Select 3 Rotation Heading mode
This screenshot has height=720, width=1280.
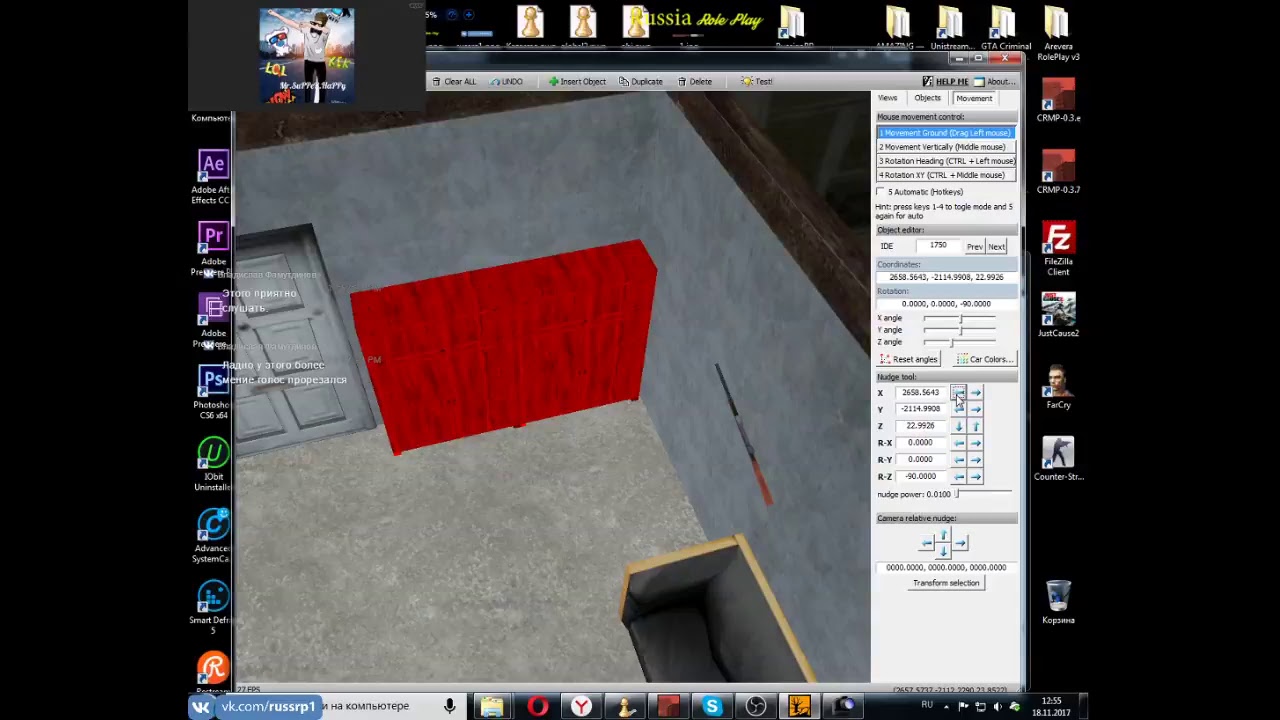tap(945, 161)
